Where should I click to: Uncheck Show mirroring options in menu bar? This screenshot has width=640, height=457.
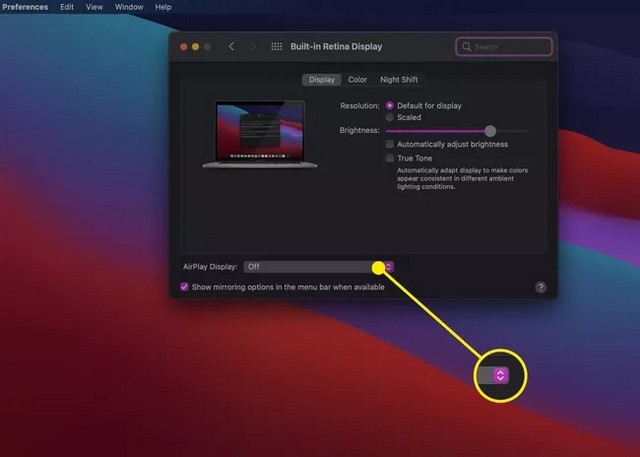[x=184, y=287]
